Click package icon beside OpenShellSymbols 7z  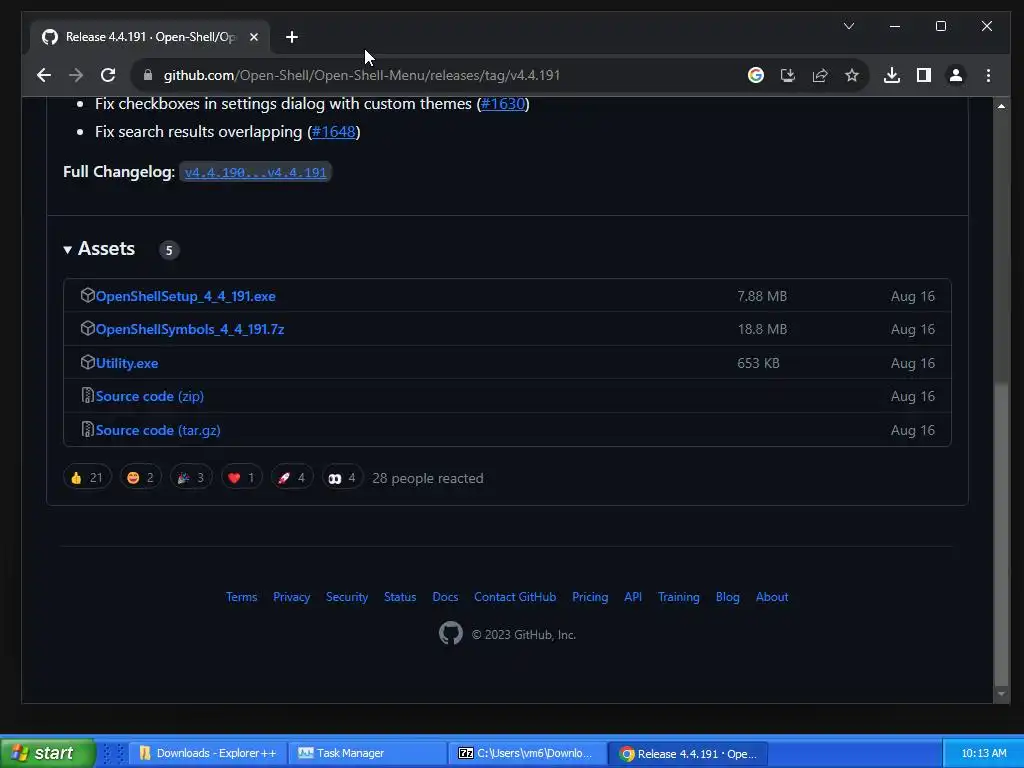click(88, 328)
